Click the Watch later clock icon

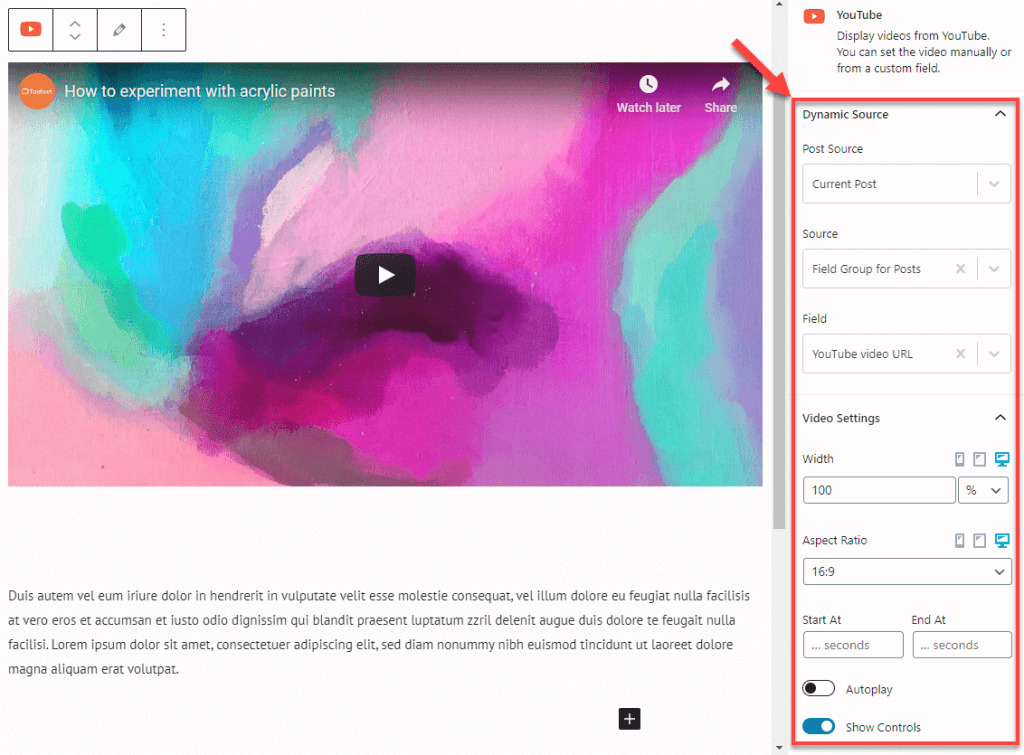(x=648, y=85)
